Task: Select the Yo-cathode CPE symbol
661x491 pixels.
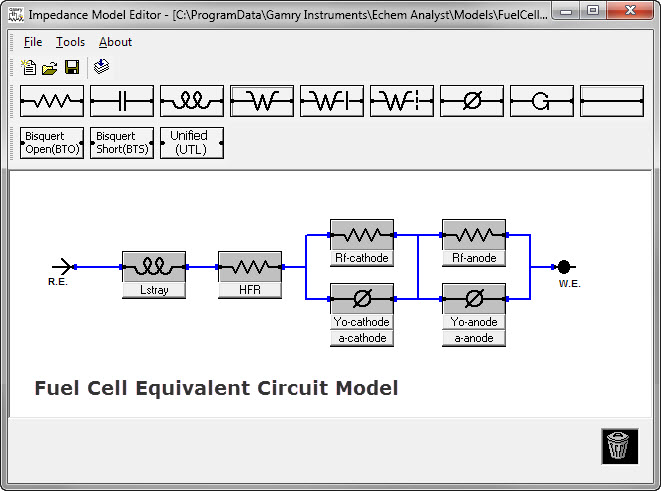Action: click(362, 299)
